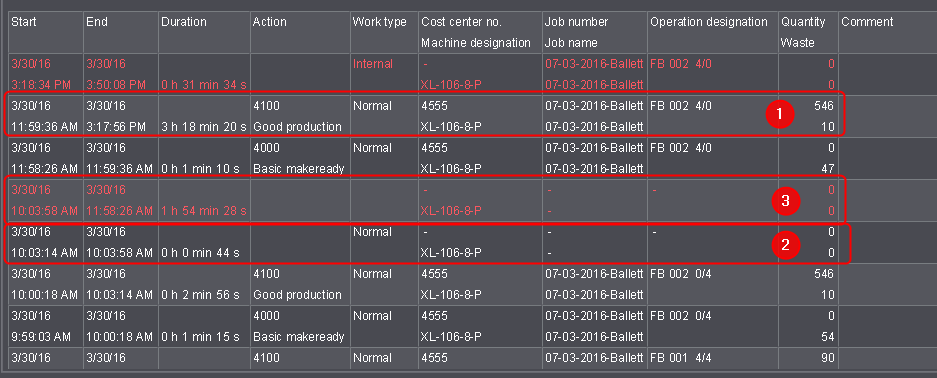Select duration 0 h 1 min 10 s
Image resolution: width=937 pixels, height=378 pixels.
click(x=200, y=169)
